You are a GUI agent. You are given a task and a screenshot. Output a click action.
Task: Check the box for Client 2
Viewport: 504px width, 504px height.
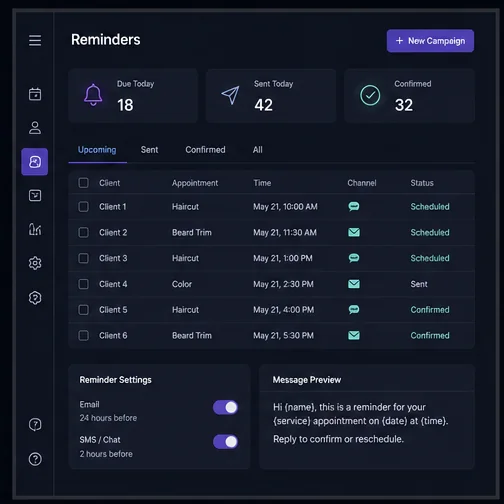pos(83,232)
